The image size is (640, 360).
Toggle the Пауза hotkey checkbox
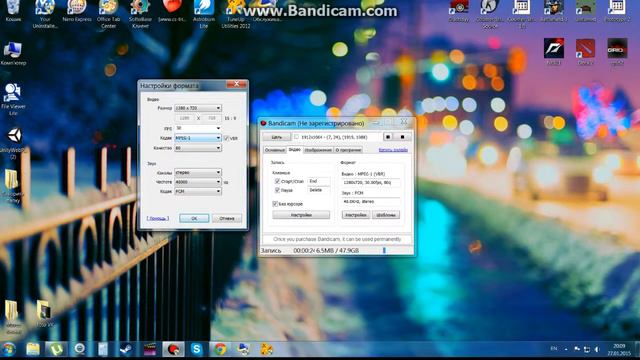tap(278, 190)
